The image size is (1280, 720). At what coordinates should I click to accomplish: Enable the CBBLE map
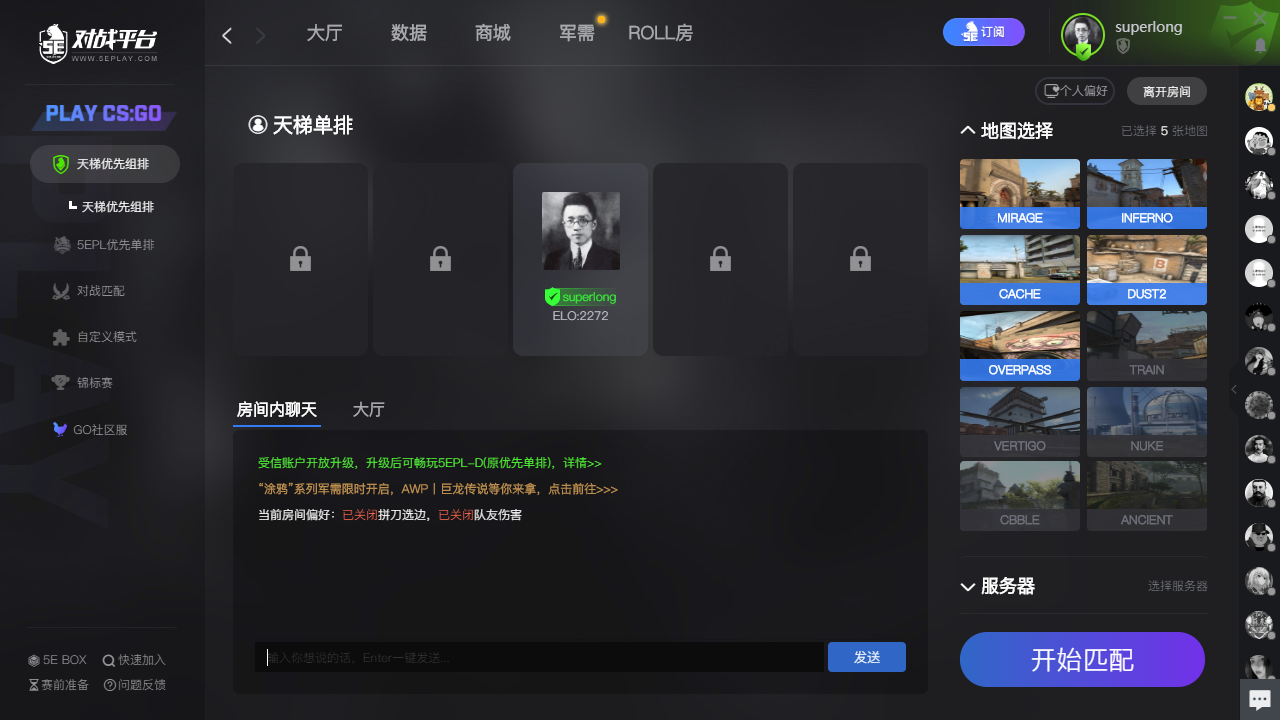[1020, 496]
